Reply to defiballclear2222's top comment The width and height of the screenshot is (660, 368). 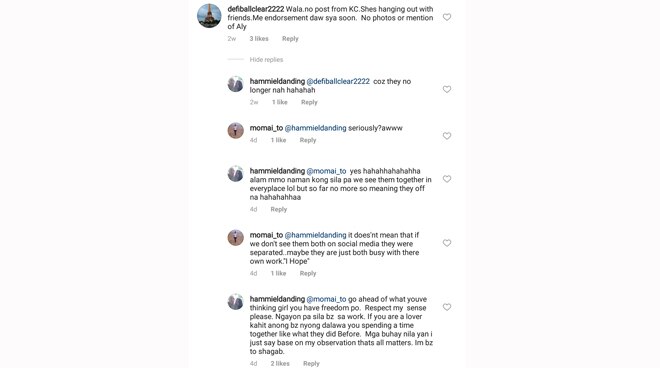290,39
